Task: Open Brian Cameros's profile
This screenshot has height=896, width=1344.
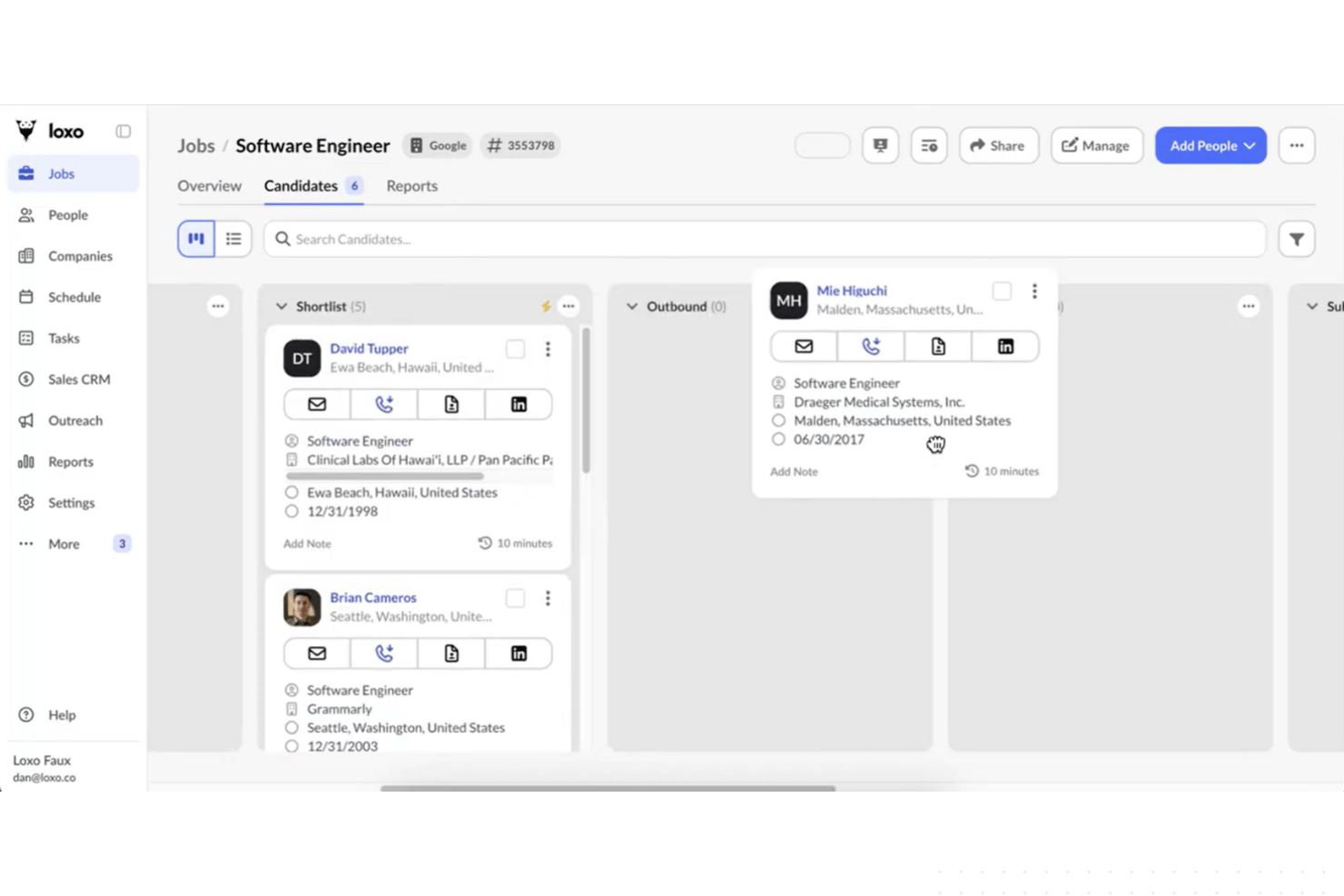Action: (373, 597)
